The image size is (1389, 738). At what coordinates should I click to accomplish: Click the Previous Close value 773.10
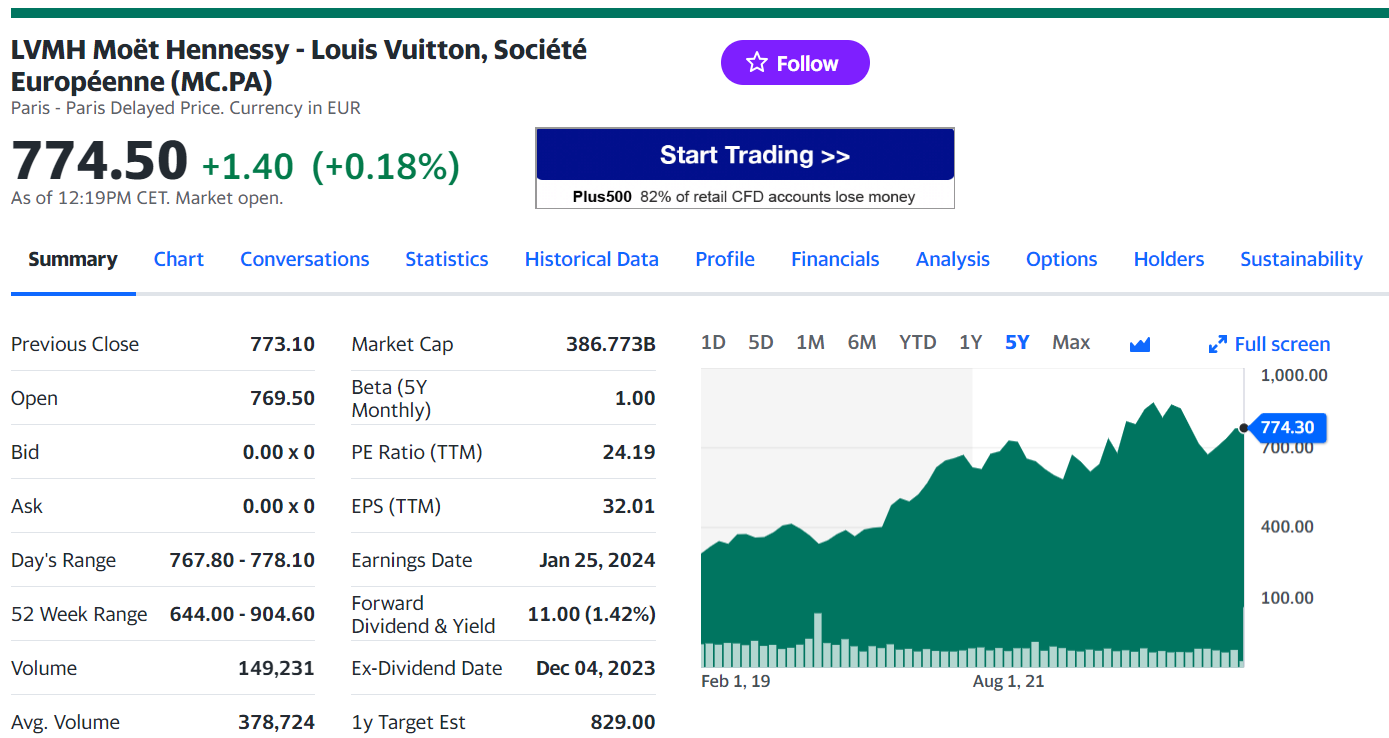[x=282, y=344]
